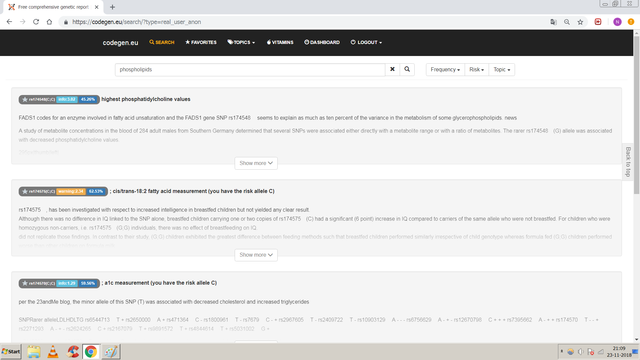Click the info:3.82 badge on the first result
640x360 pixels.
tap(67, 100)
